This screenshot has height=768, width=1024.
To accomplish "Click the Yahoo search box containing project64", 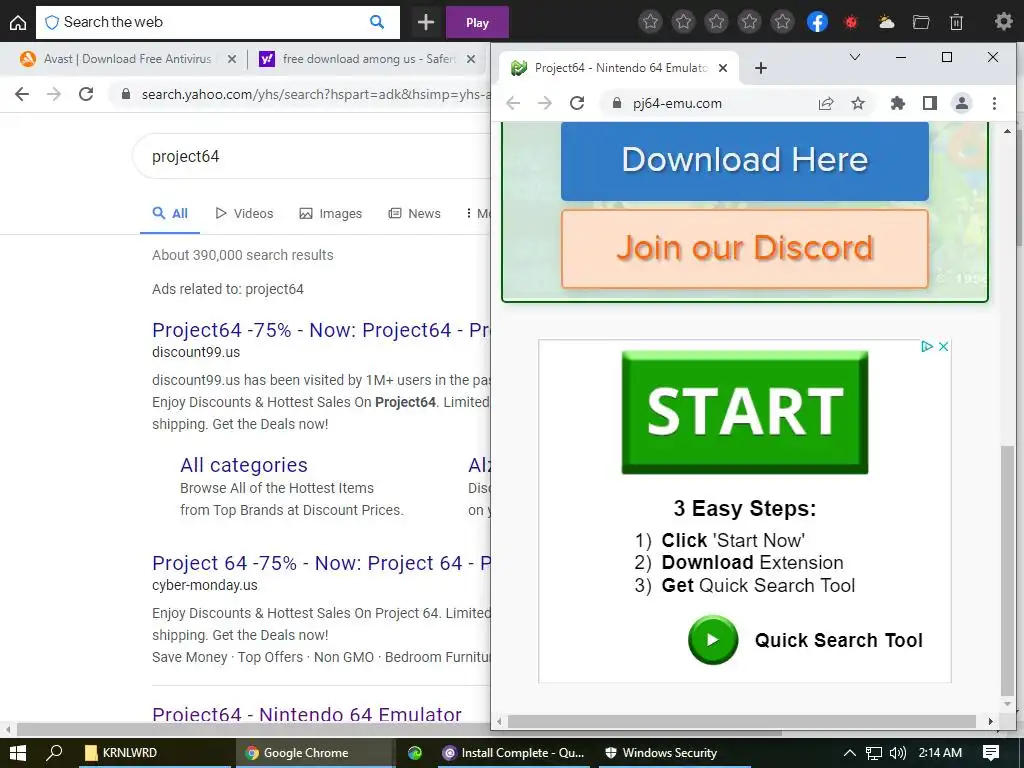I will click(x=312, y=157).
